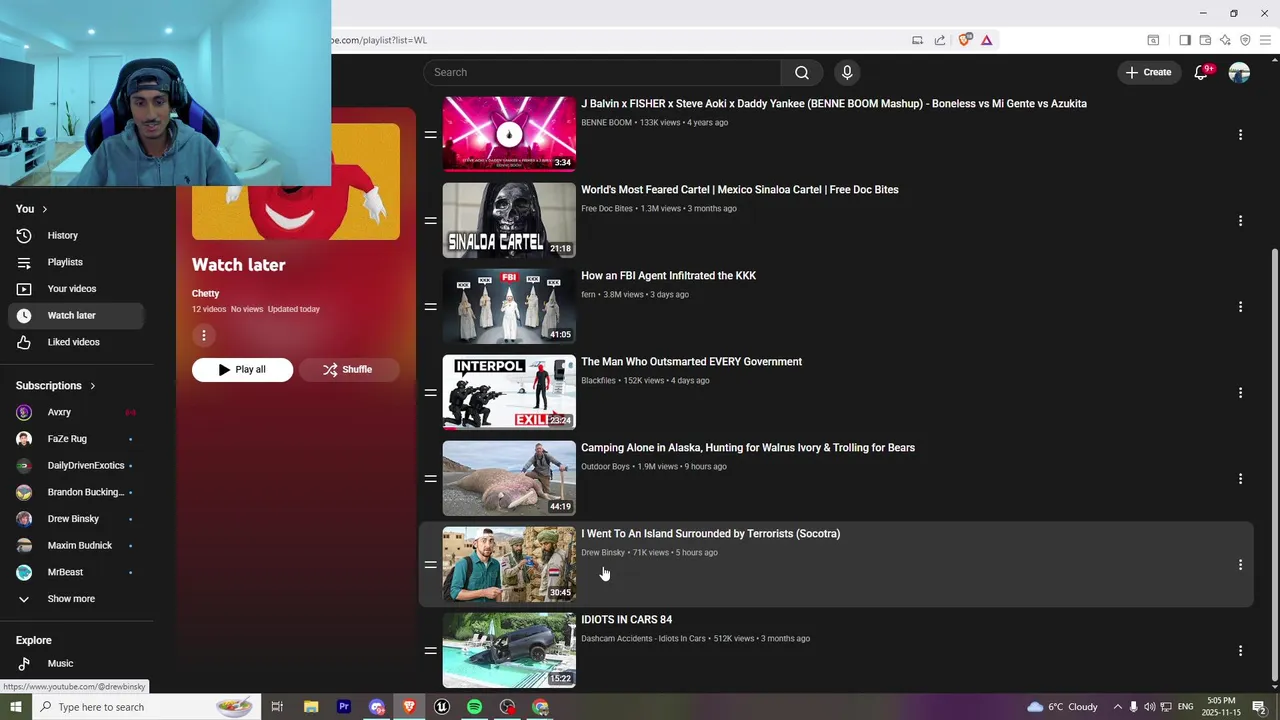Click the Brave Shields lion icon

tap(964, 40)
